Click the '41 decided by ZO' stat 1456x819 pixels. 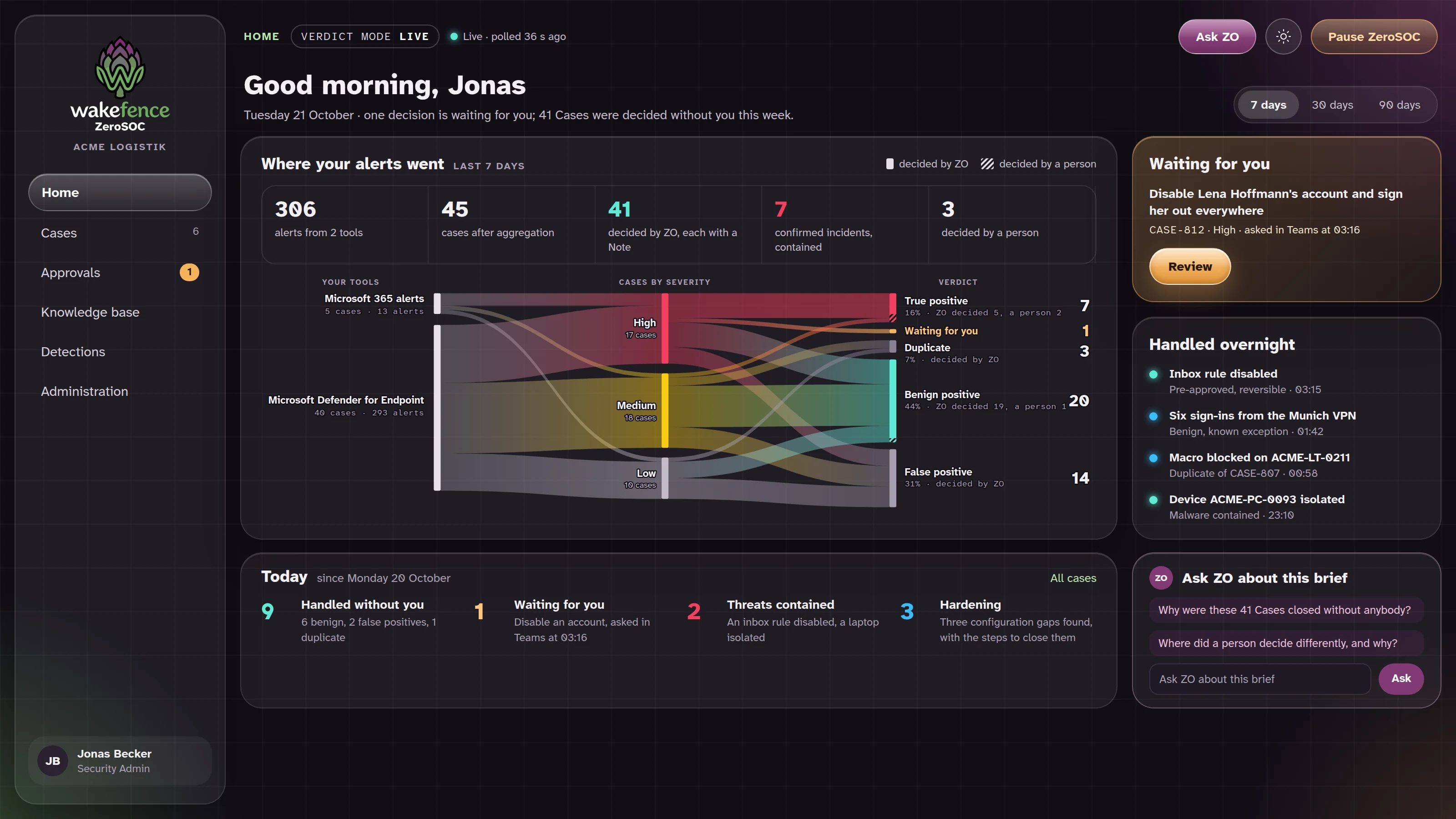pyautogui.click(x=677, y=225)
